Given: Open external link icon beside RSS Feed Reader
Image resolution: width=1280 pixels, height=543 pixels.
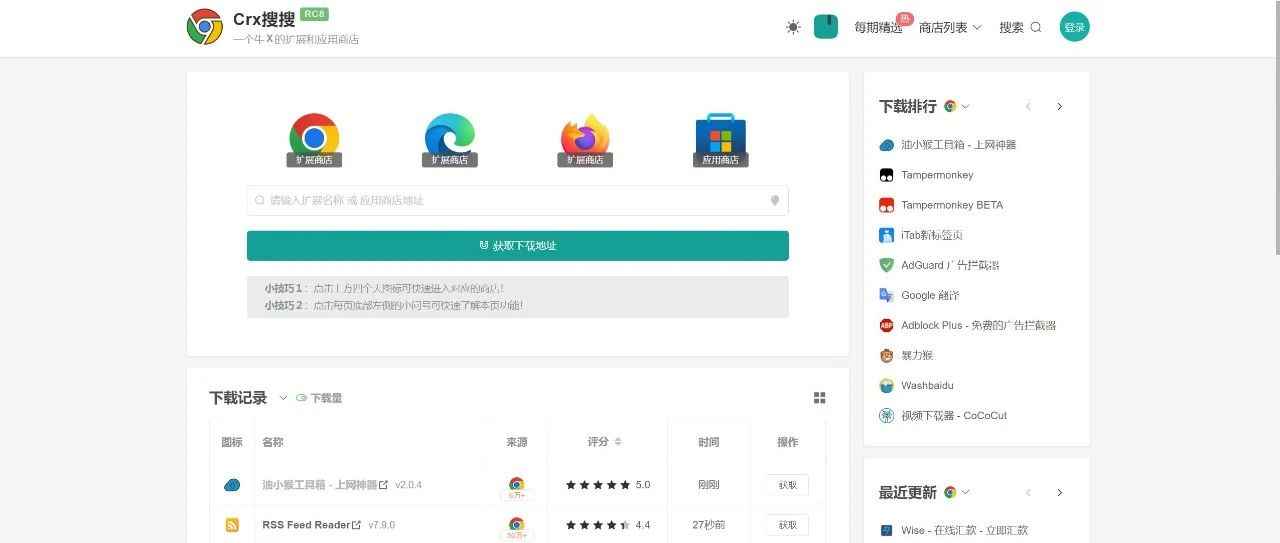Looking at the screenshot, I should pyautogui.click(x=357, y=525).
